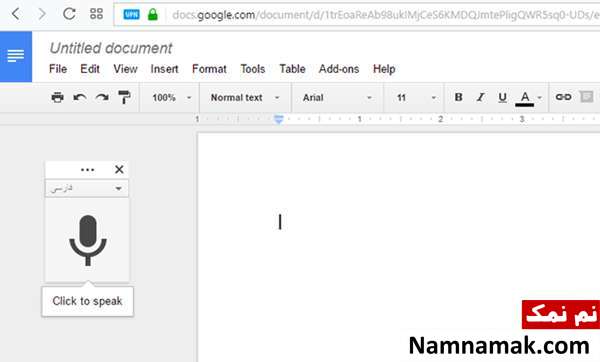The height and width of the screenshot is (362, 600).
Task: Open the Help menu
Action: (384, 69)
